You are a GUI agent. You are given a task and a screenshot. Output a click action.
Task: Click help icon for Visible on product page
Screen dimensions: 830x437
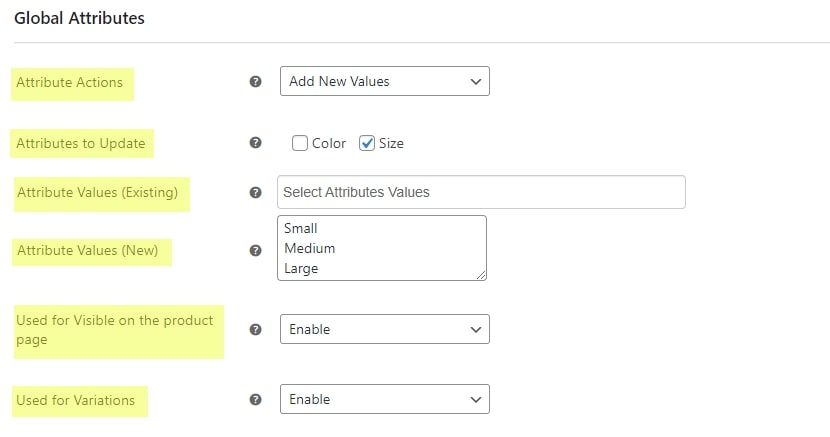point(255,329)
